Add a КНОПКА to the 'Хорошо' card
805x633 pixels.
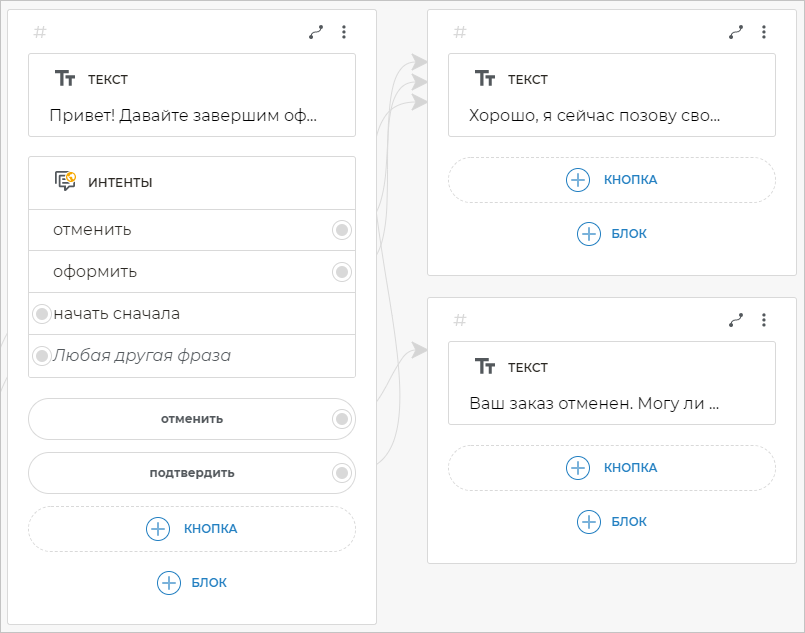611,180
